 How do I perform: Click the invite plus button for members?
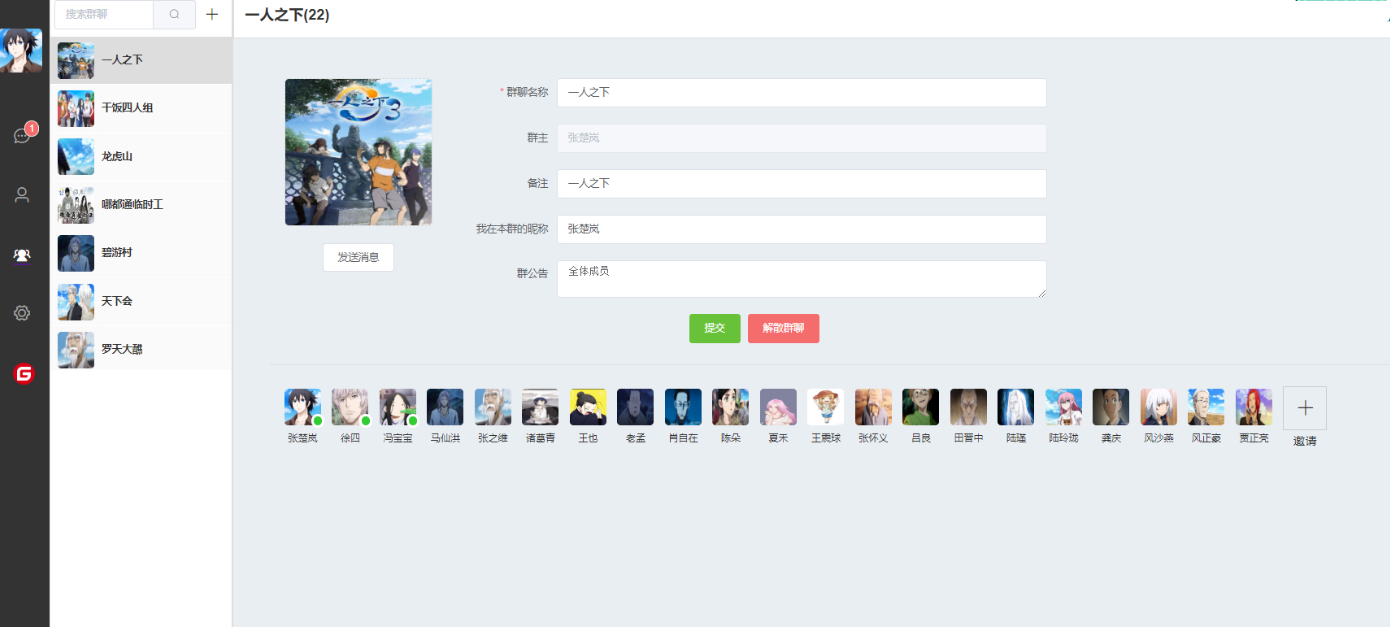coord(1304,408)
